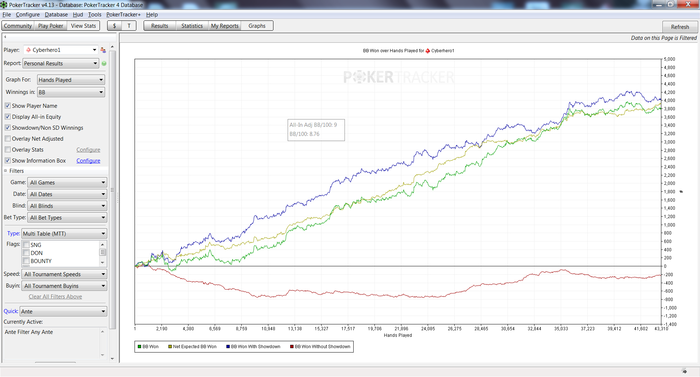Select the Graphs tab
700x377 pixels.
click(x=257, y=26)
